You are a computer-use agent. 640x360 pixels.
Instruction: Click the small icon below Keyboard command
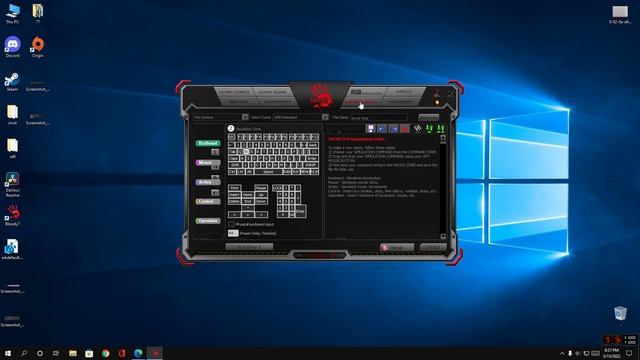[215, 152]
